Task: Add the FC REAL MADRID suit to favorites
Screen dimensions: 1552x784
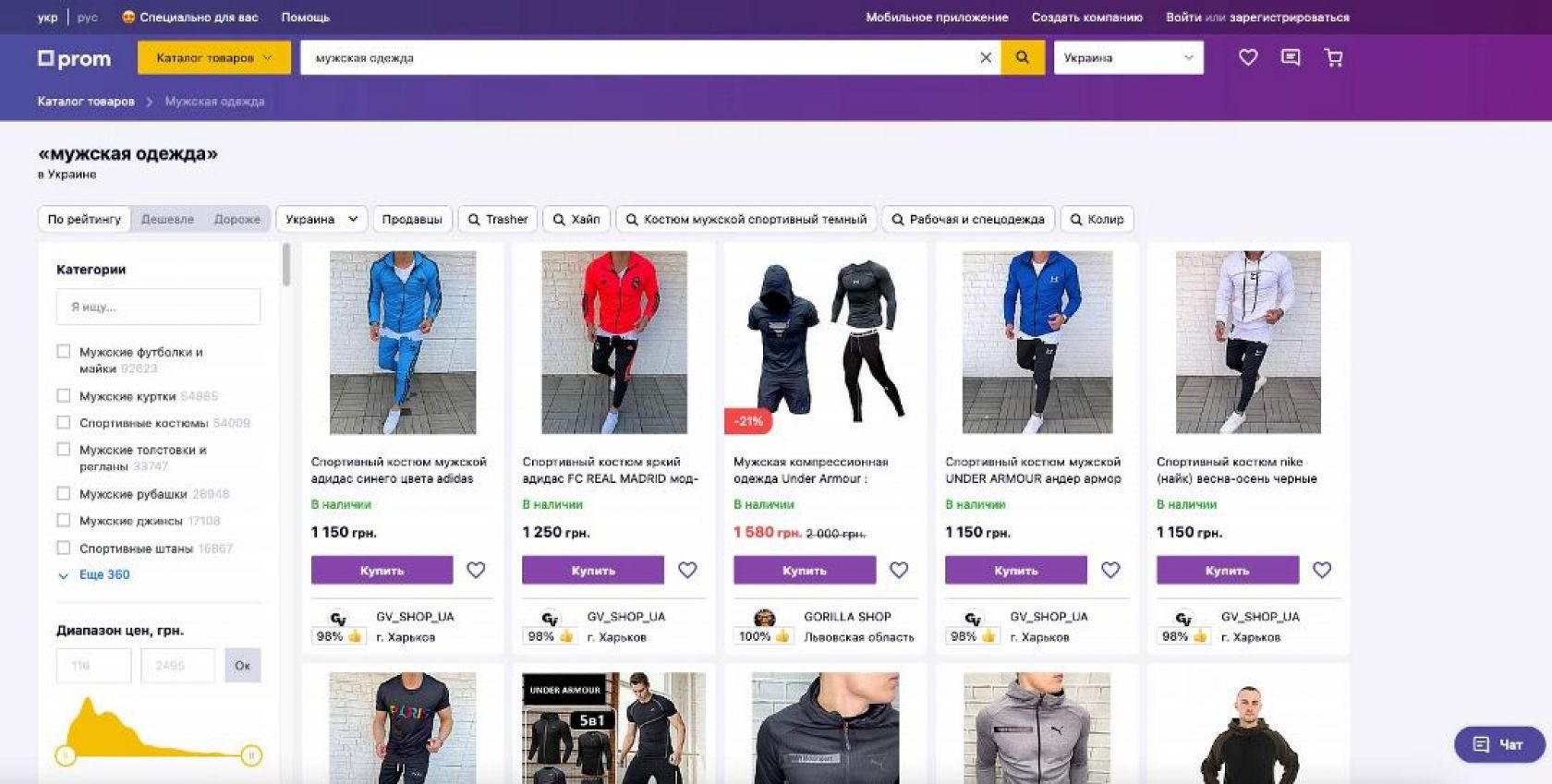Action: coord(687,570)
